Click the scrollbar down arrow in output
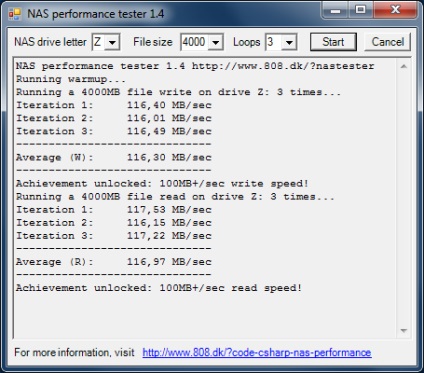The height and width of the screenshot is (373, 424). pos(404,331)
